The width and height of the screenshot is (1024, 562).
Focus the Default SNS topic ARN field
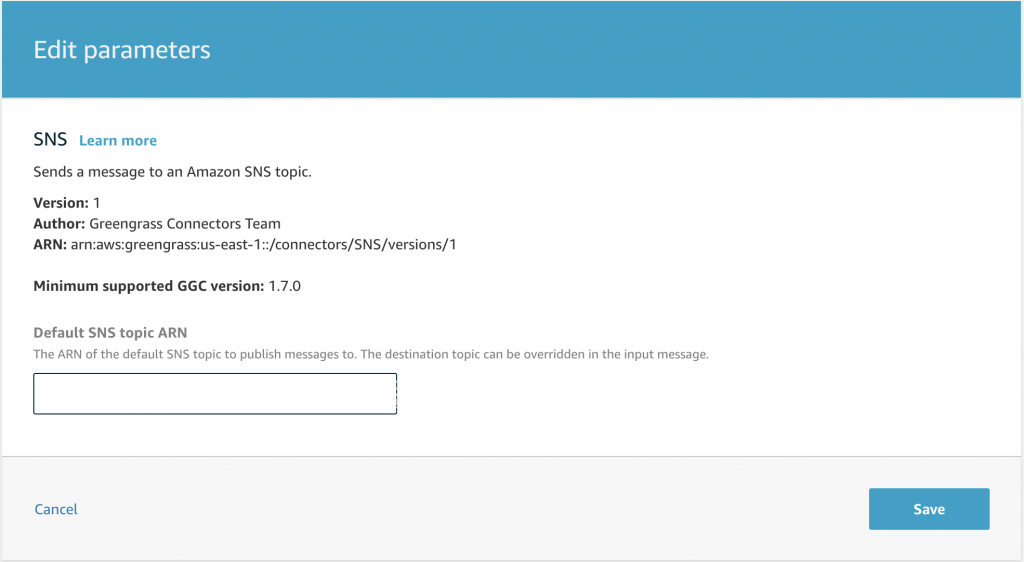click(215, 394)
